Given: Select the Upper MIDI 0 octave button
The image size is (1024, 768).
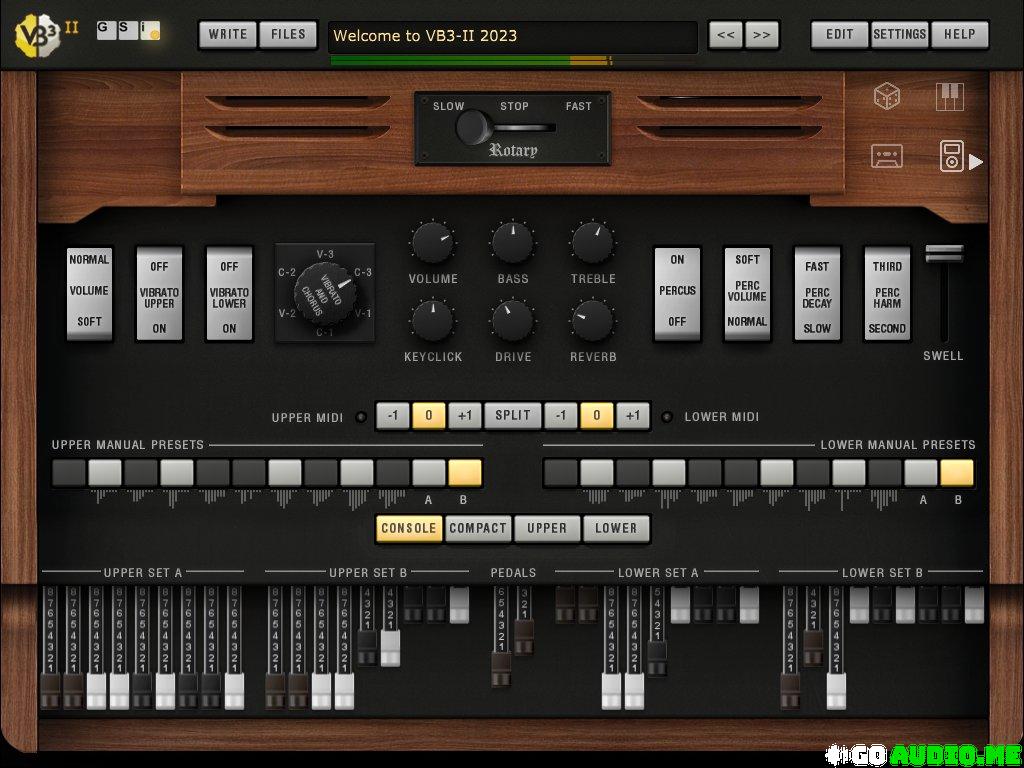Looking at the screenshot, I should 428,416.
